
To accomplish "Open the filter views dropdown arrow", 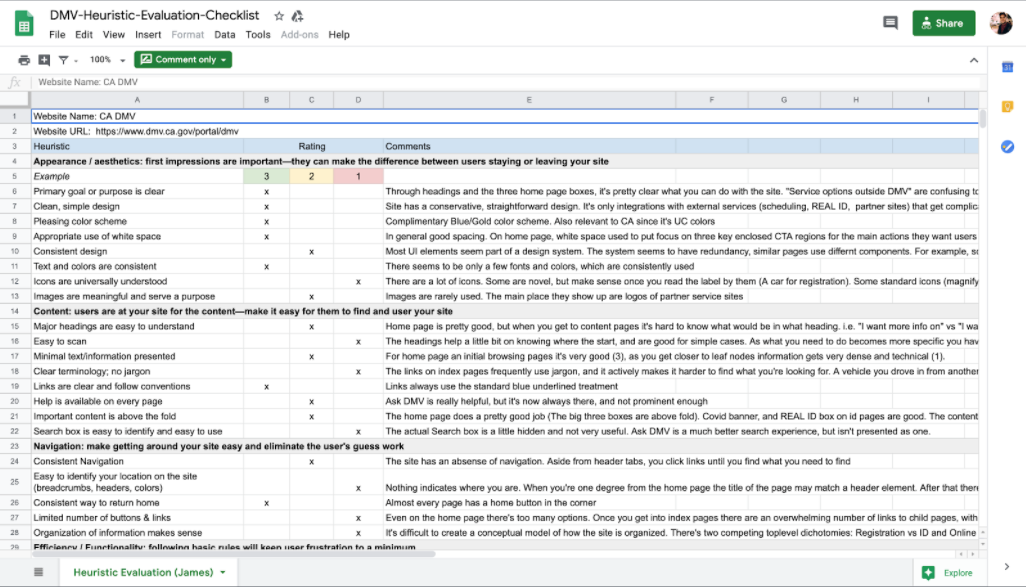I will (x=76, y=61).
